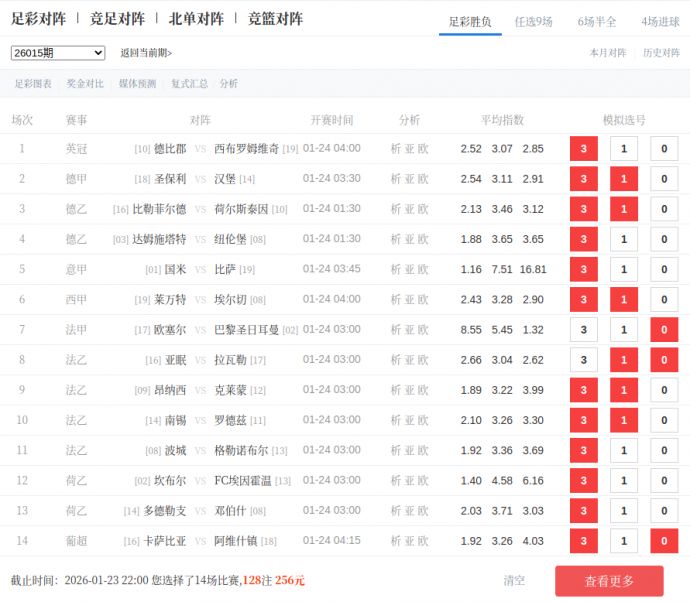Open the 本月对阵 link

tap(608, 53)
